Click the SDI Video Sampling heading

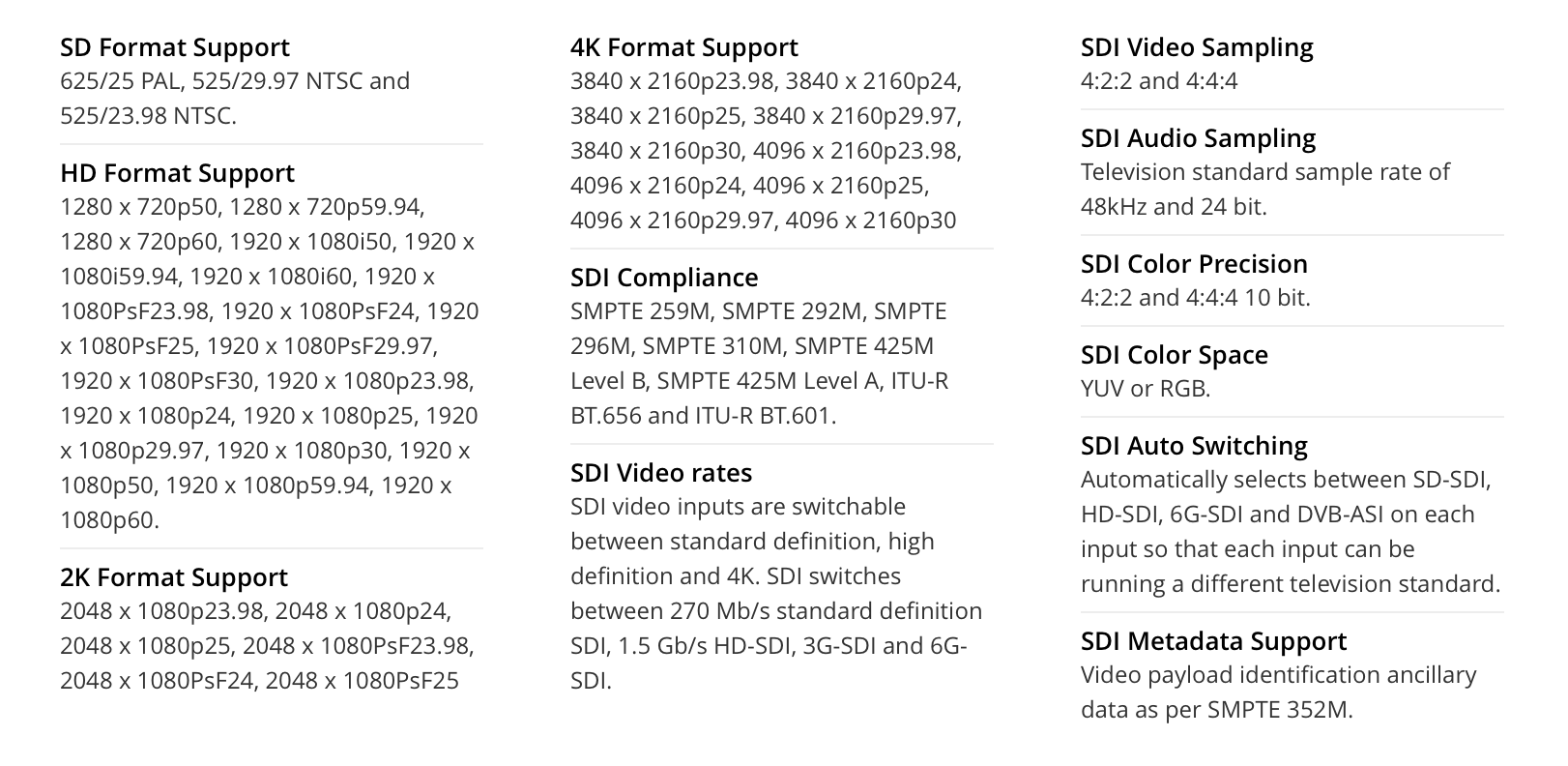tap(1197, 47)
